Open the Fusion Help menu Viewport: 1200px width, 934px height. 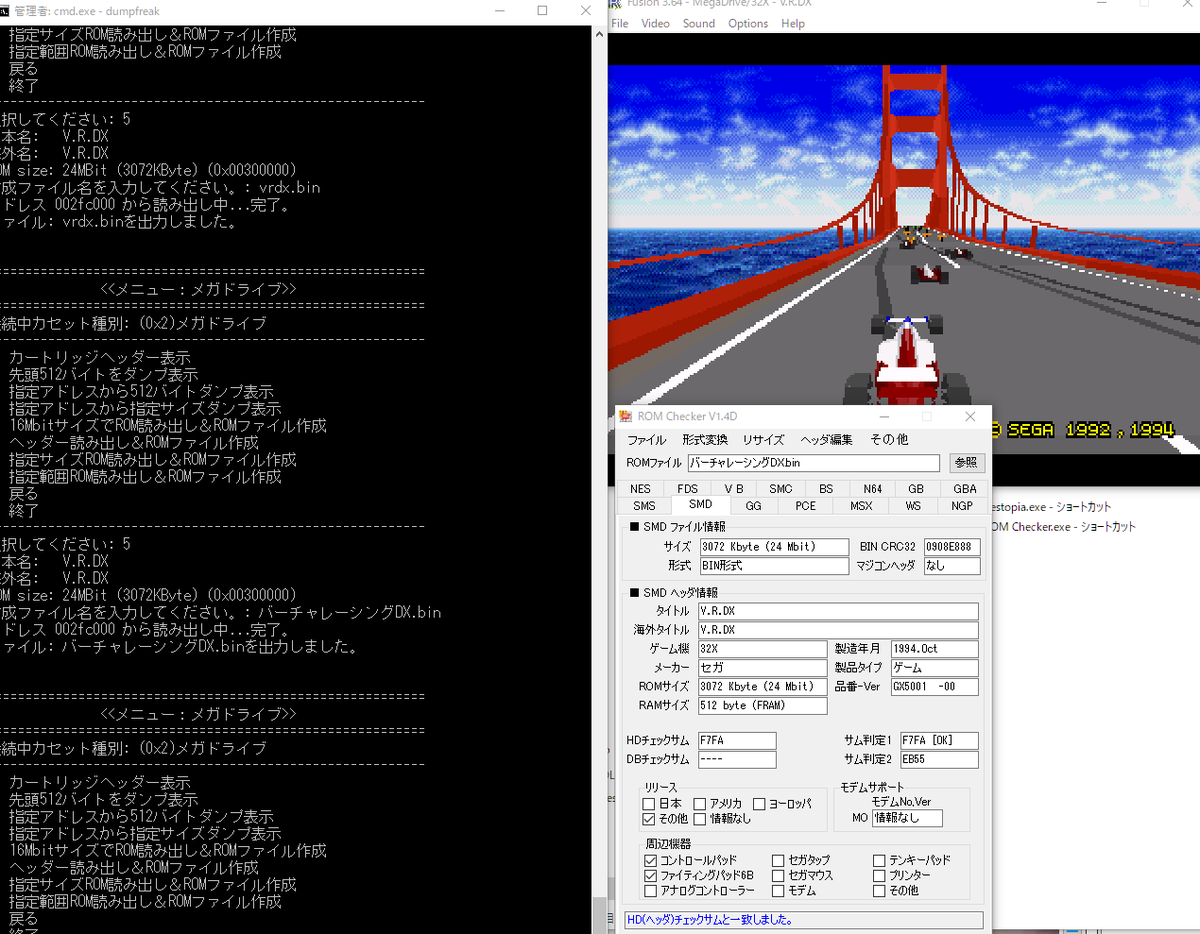point(793,24)
